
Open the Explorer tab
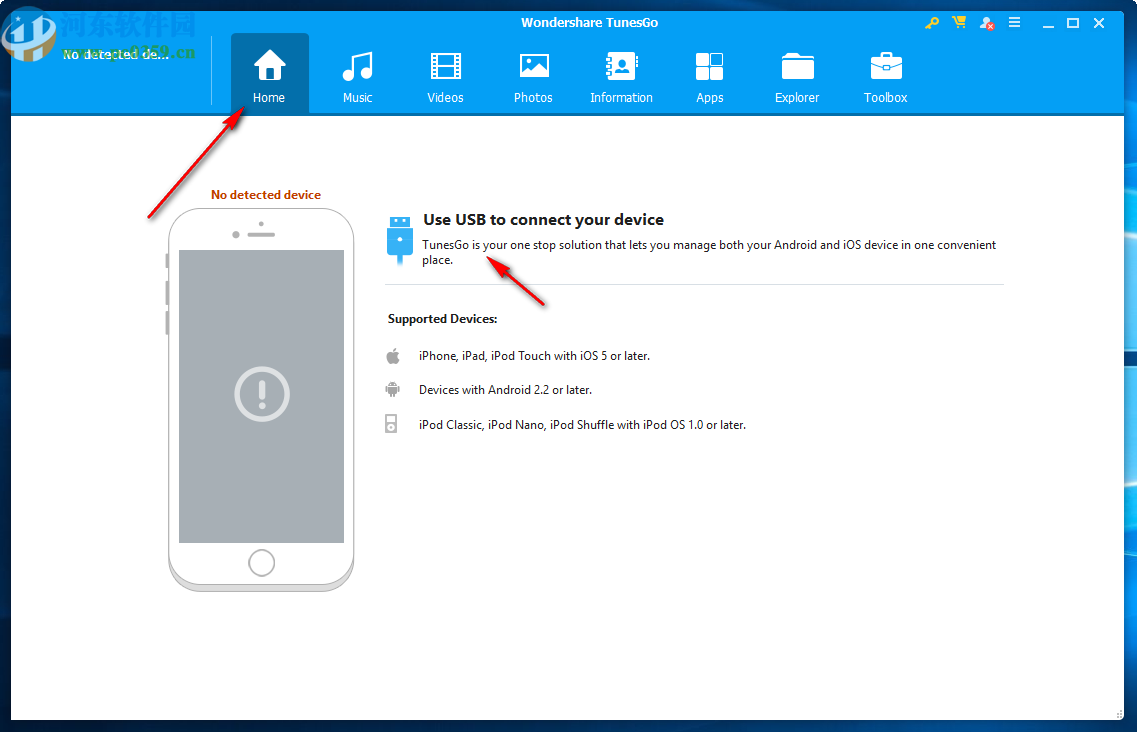797,75
